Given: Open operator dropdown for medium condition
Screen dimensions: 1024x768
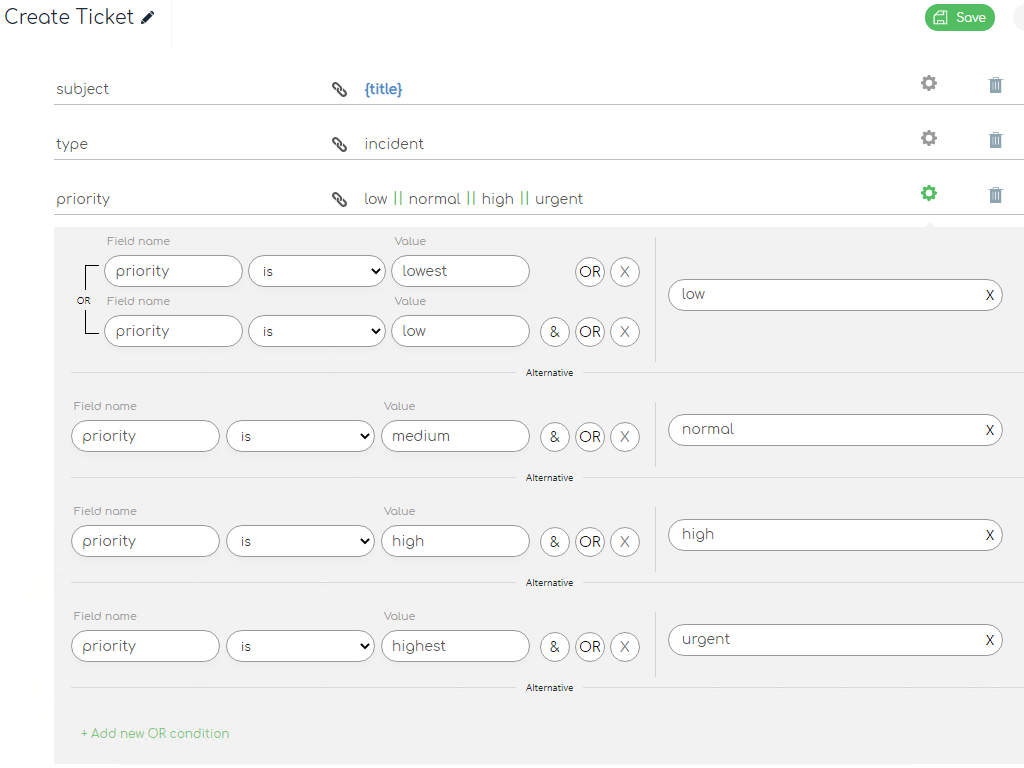Looking at the screenshot, I should pyautogui.click(x=300, y=436).
